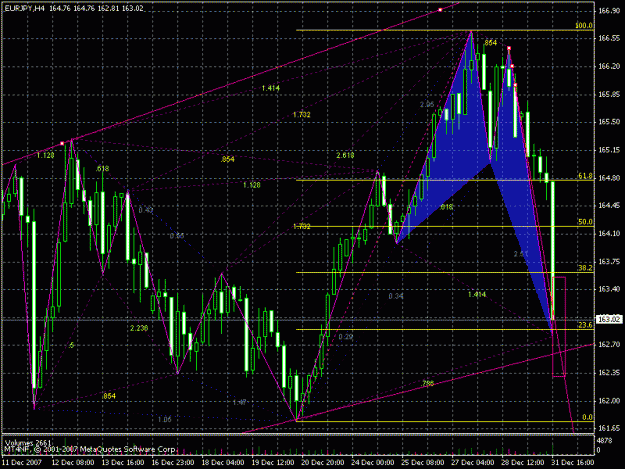Select the 164.10 price axis label

[x=609, y=233]
